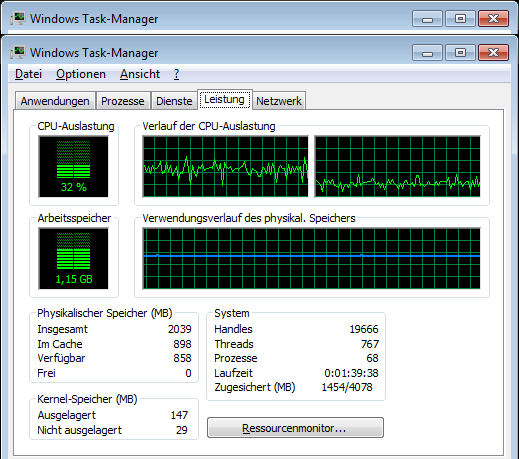Switch to the Netzwerk tab

click(x=279, y=101)
